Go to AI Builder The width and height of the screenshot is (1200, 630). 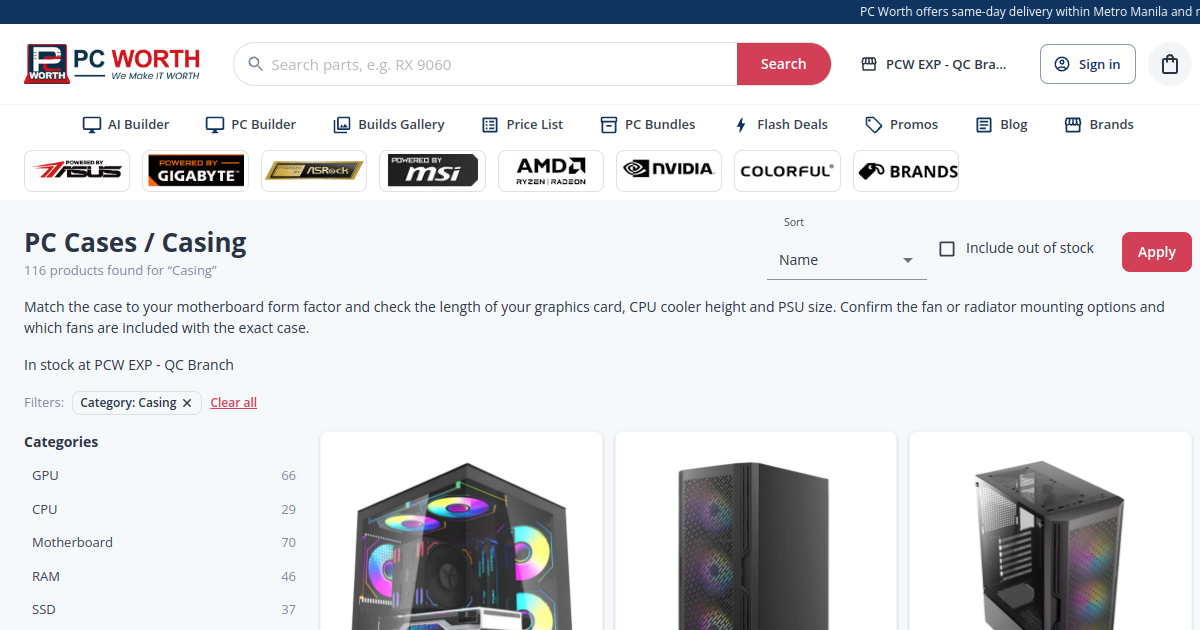click(126, 125)
